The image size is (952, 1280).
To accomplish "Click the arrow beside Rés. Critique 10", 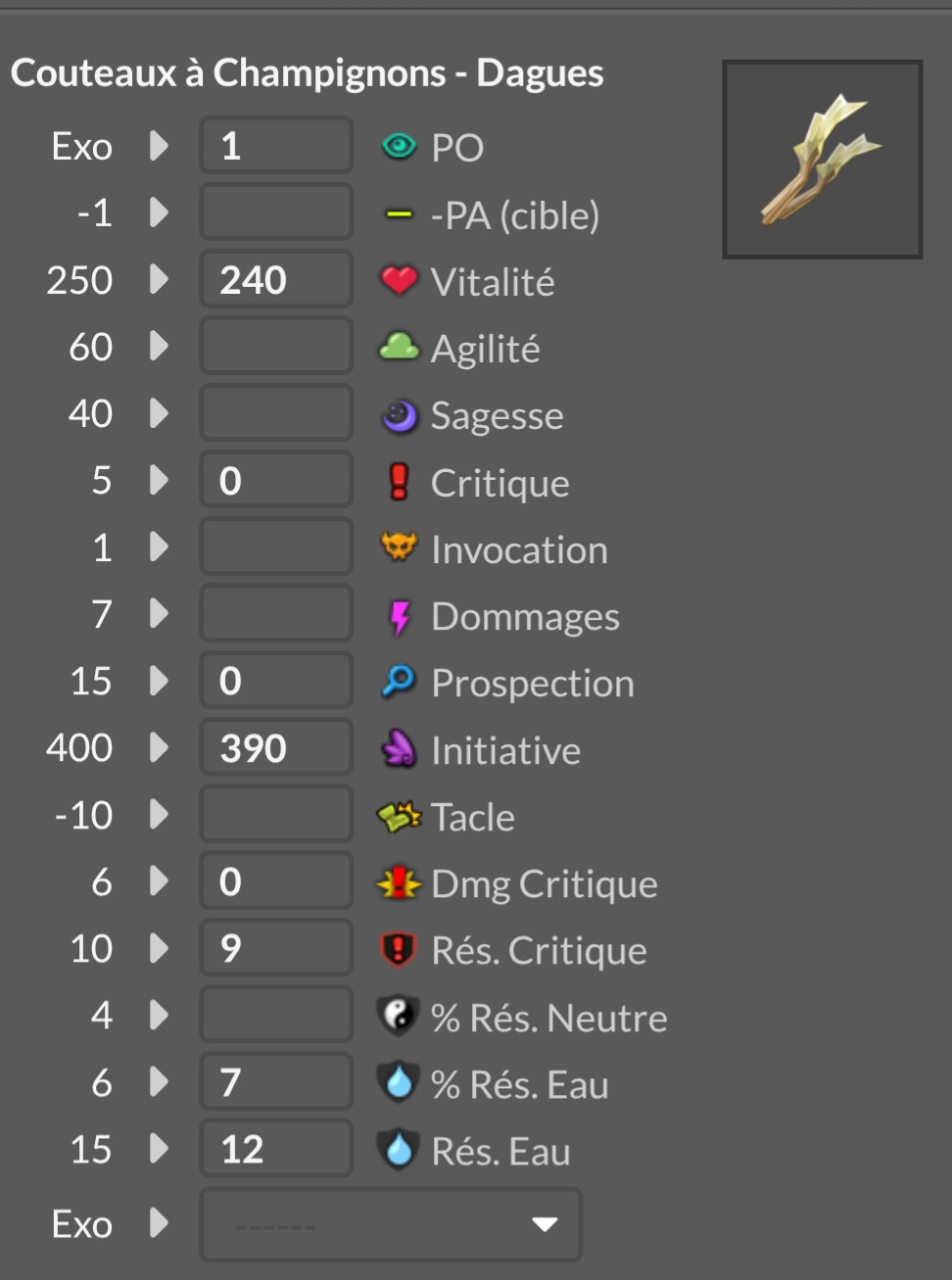I will (159, 947).
